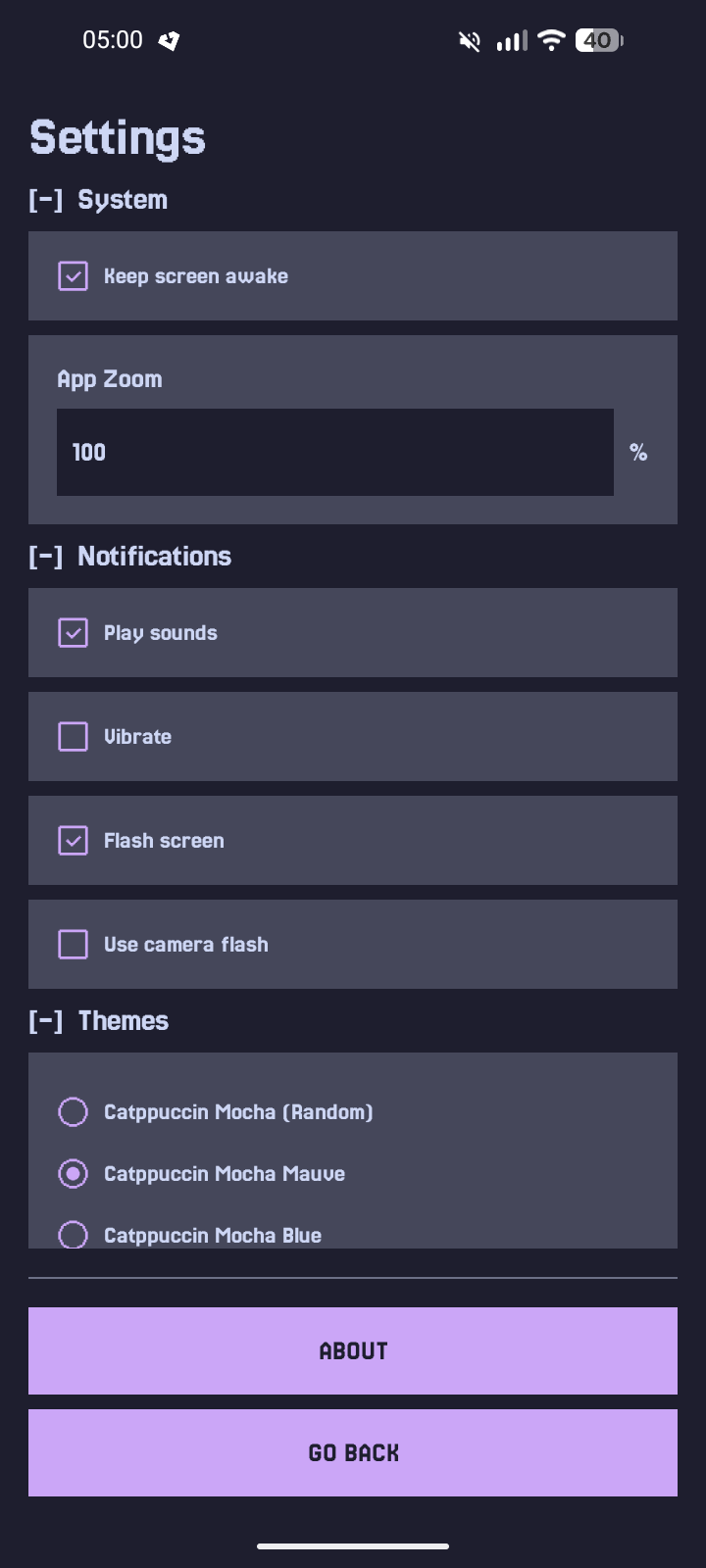This screenshot has height=1568, width=706.
Task: Uncheck Play sounds option
Action: pyautogui.click(x=74, y=633)
